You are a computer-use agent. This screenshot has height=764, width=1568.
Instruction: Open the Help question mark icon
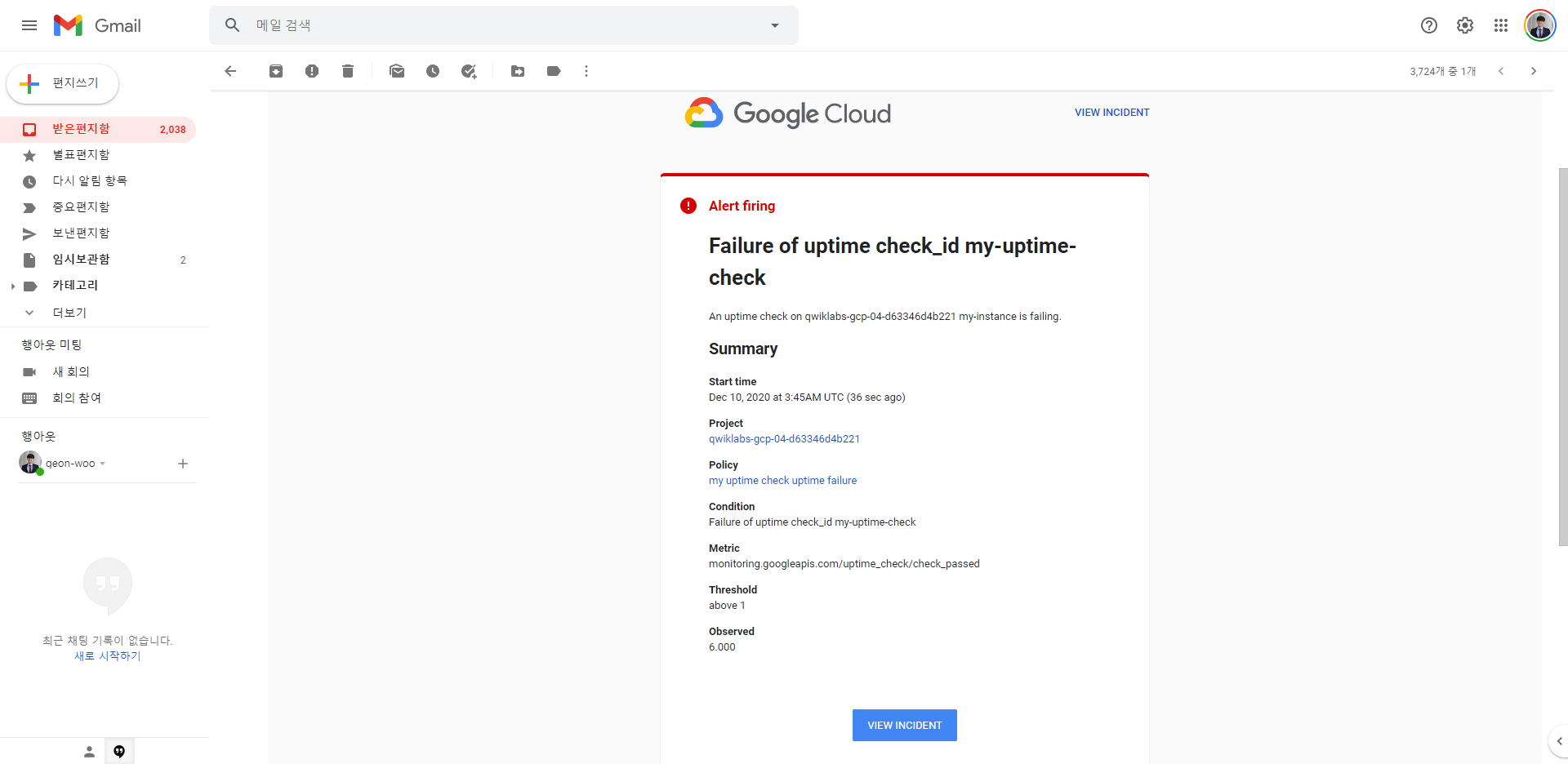click(1429, 25)
